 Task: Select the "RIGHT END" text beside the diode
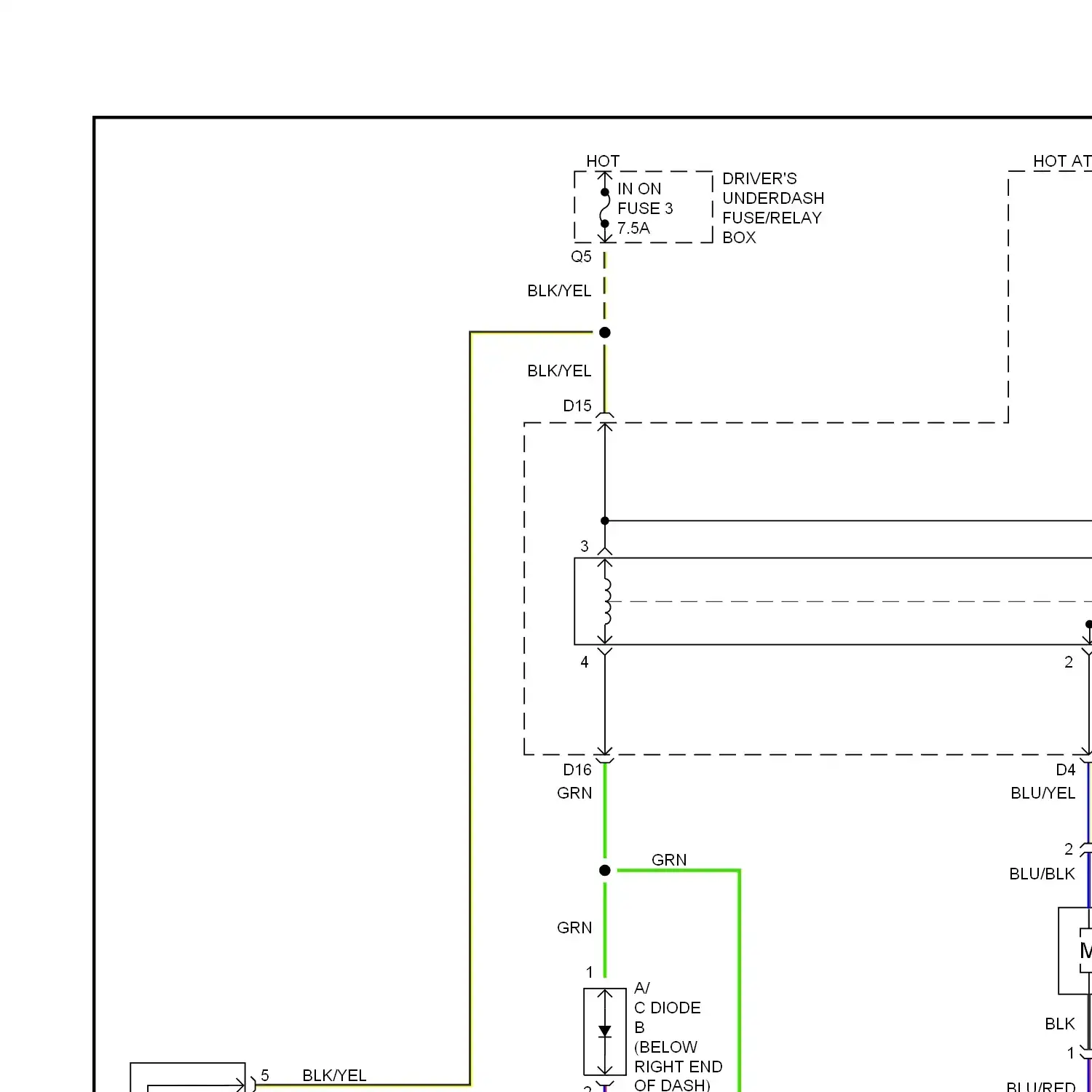(x=678, y=1067)
